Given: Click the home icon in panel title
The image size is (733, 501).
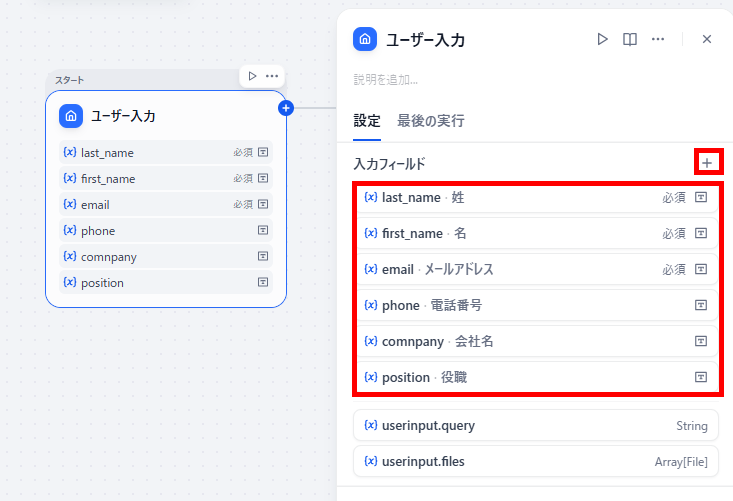Looking at the screenshot, I should click(365, 39).
